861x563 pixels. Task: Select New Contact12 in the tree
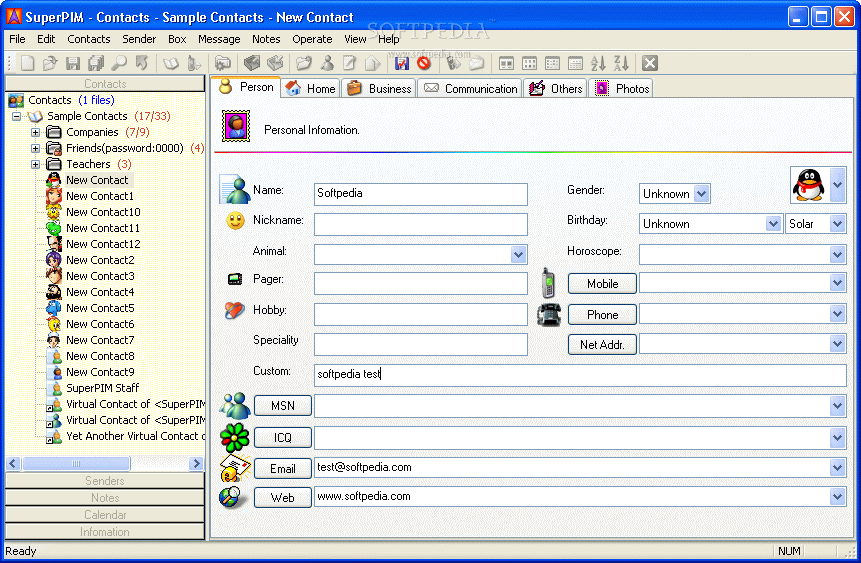[103, 244]
